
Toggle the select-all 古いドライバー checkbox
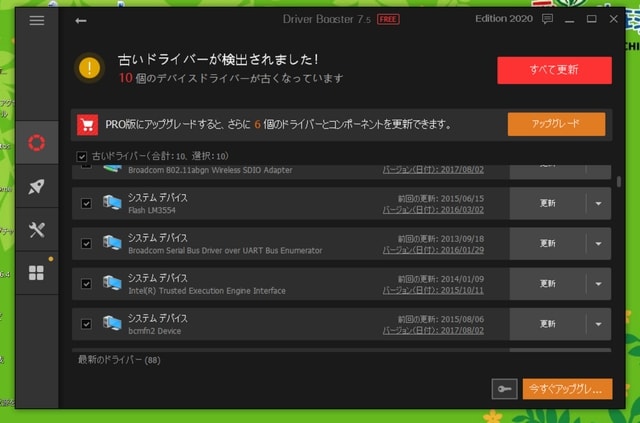82,156
